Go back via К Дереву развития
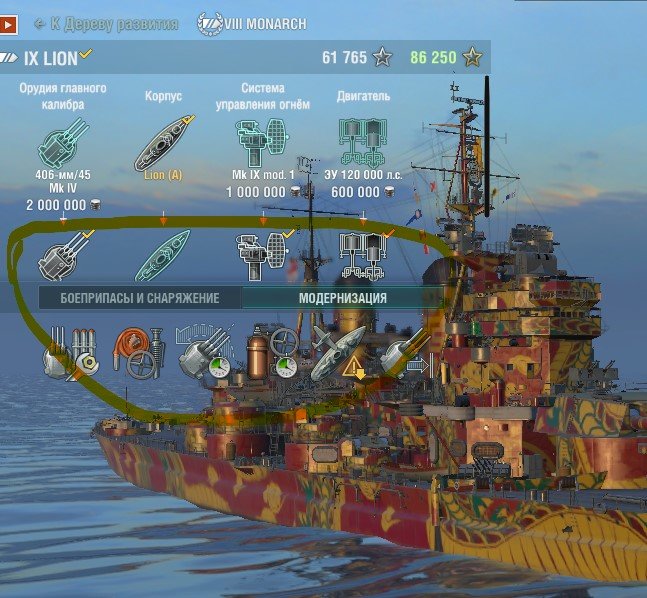Screen dimensions: 647x598 (106, 24)
